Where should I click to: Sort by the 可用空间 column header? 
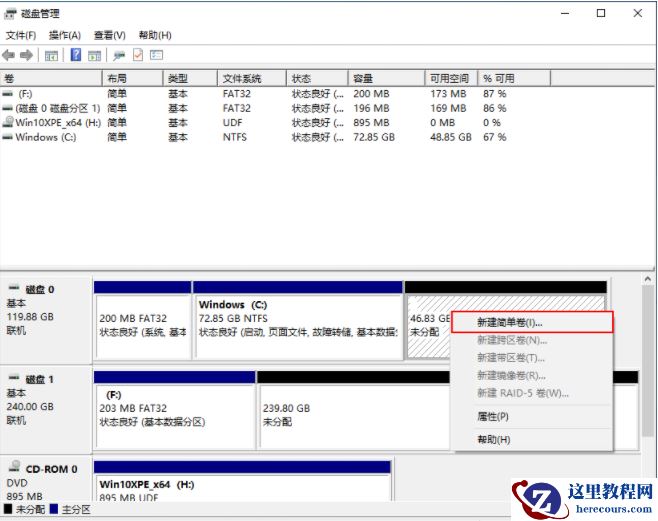coord(452,78)
